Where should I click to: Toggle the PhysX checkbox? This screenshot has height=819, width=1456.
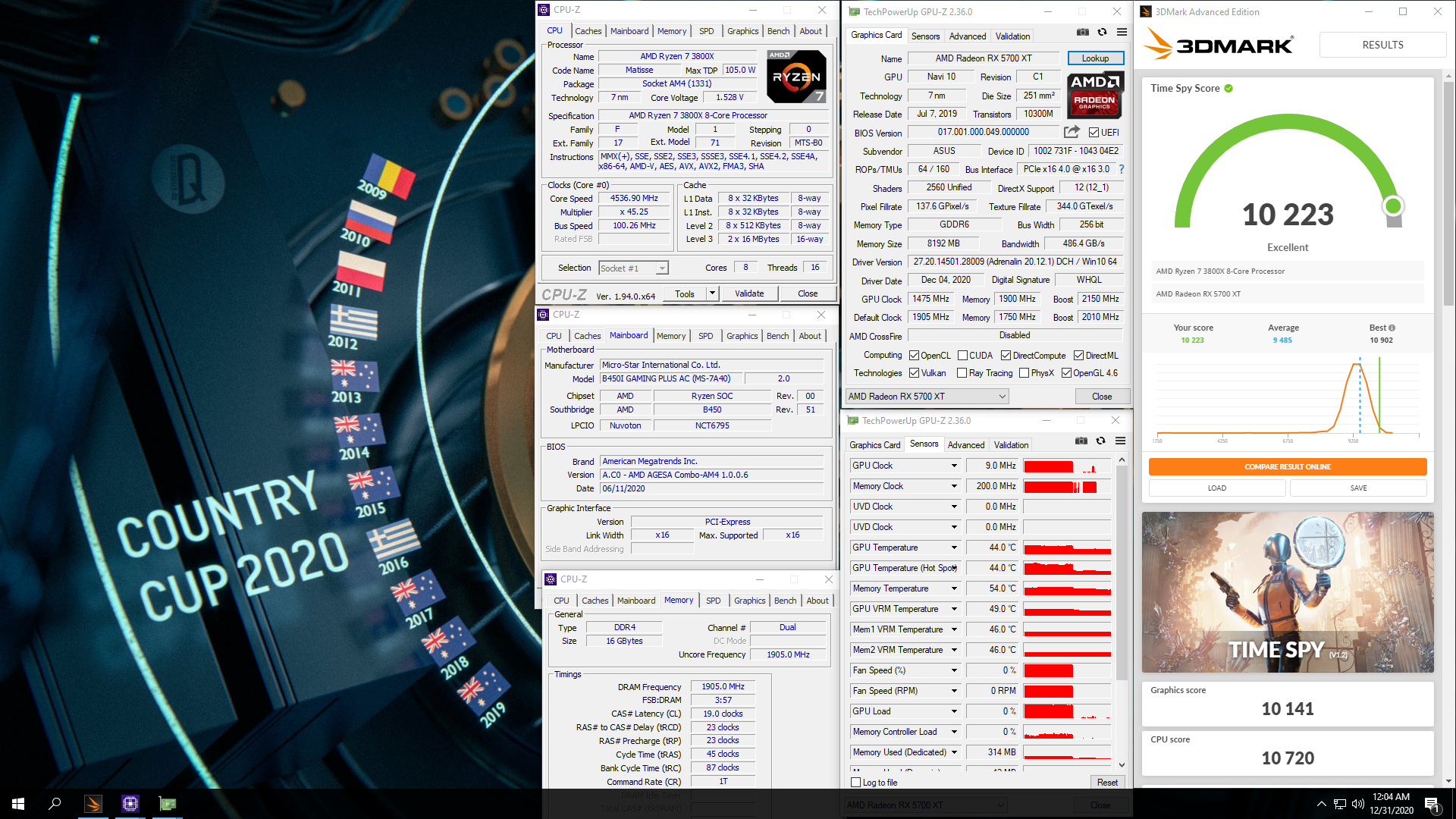click(1025, 373)
